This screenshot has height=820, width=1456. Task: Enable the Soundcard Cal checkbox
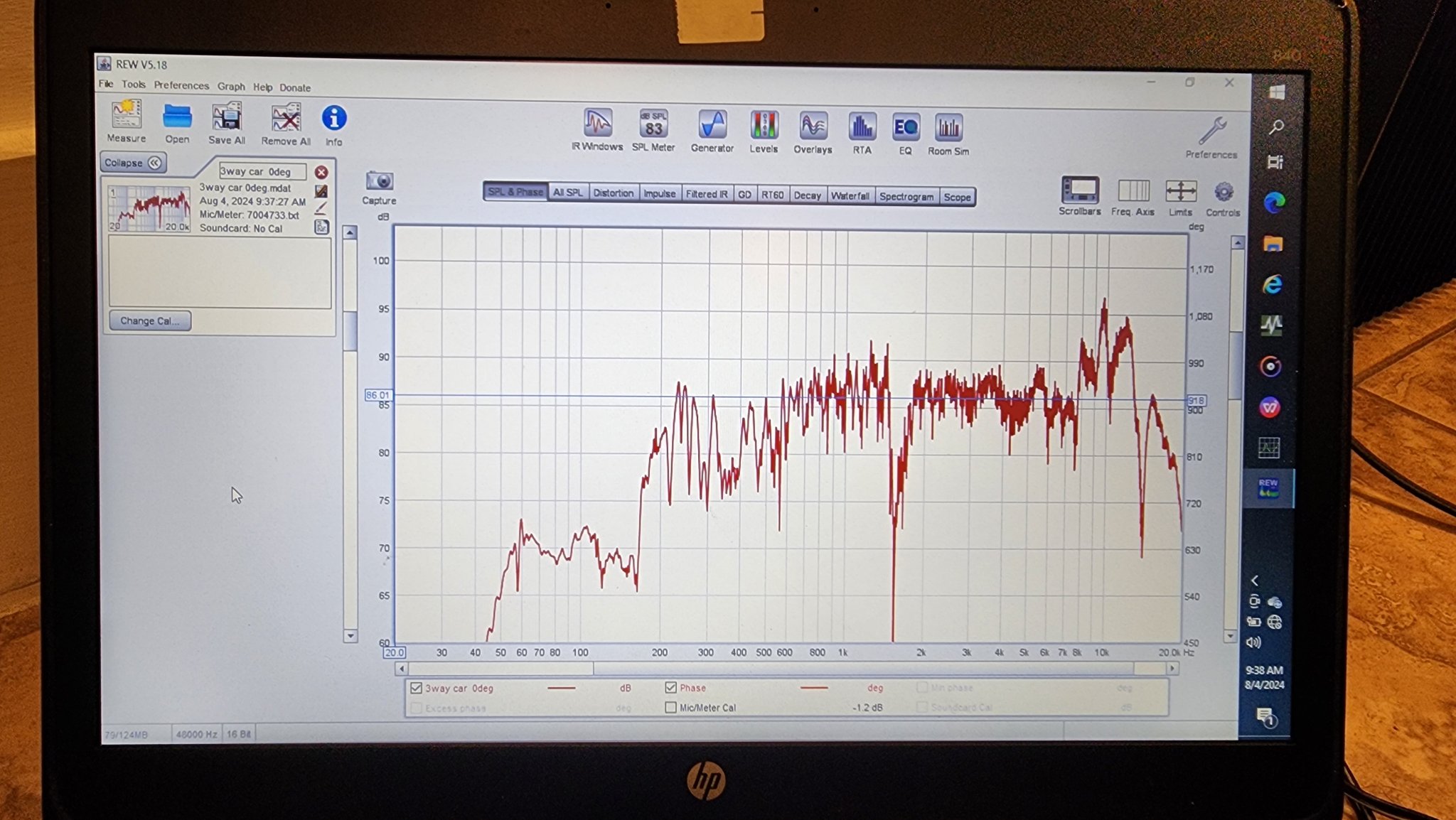pyautogui.click(x=922, y=706)
